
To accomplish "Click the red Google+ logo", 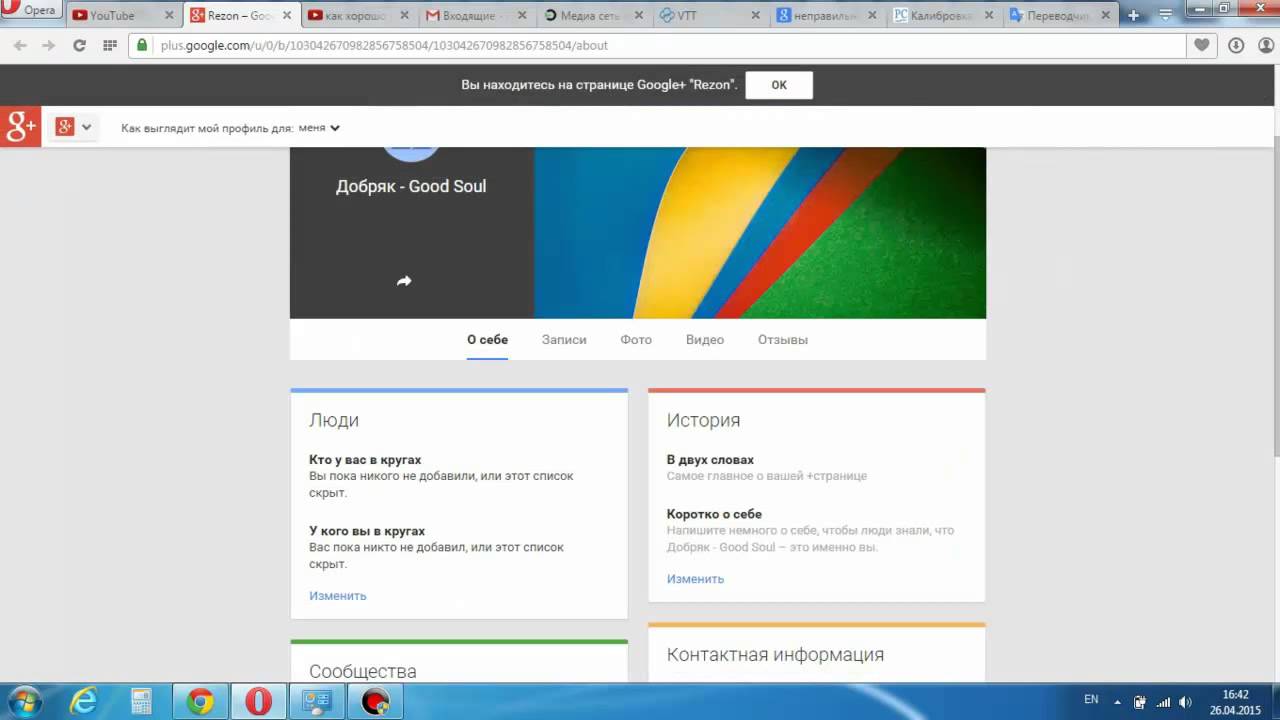I will coord(20,127).
